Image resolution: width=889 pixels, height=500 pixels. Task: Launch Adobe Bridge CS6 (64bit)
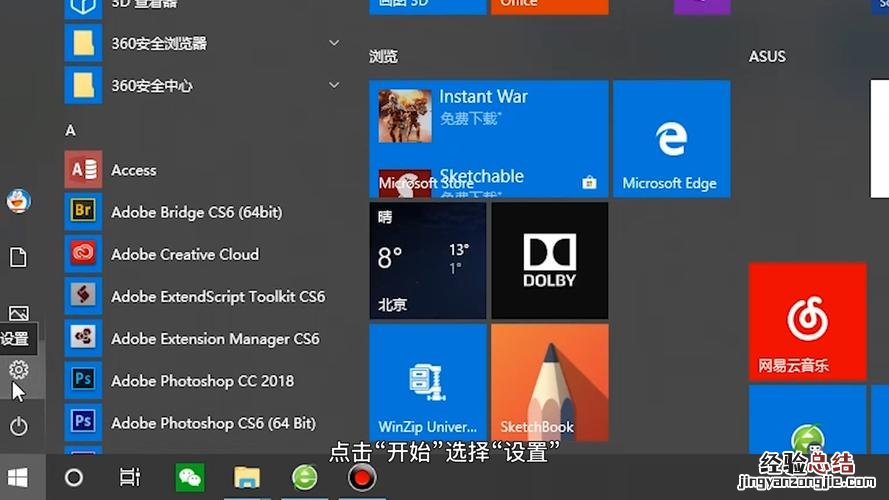point(195,212)
